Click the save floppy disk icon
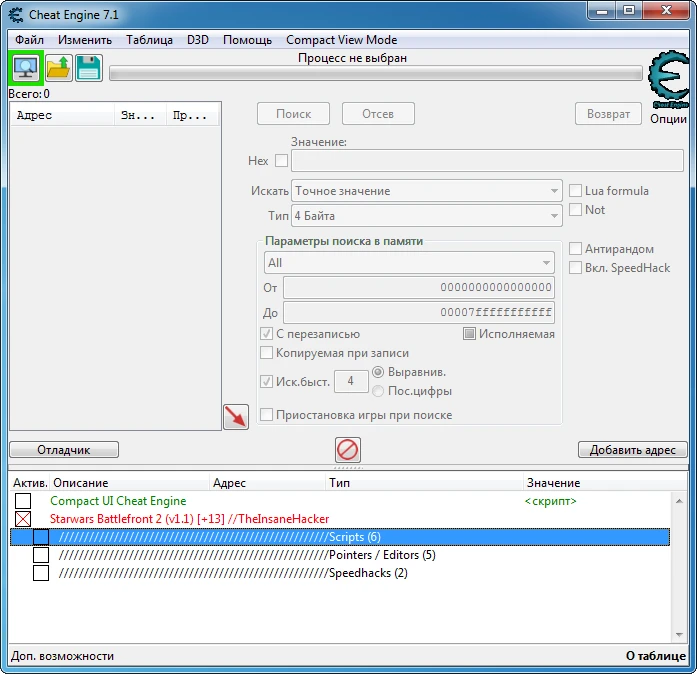Viewport: 697px width, 674px height. click(89, 68)
